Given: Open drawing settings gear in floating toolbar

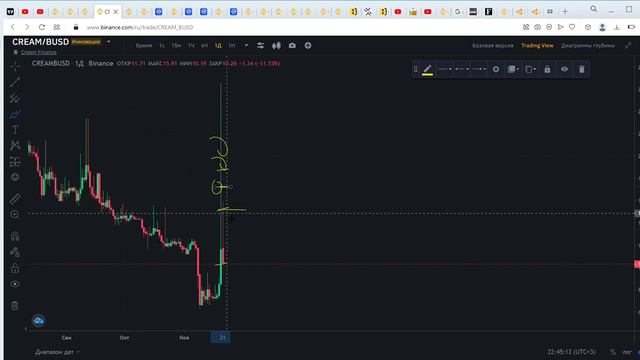Looking at the screenshot, I should point(496,69).
